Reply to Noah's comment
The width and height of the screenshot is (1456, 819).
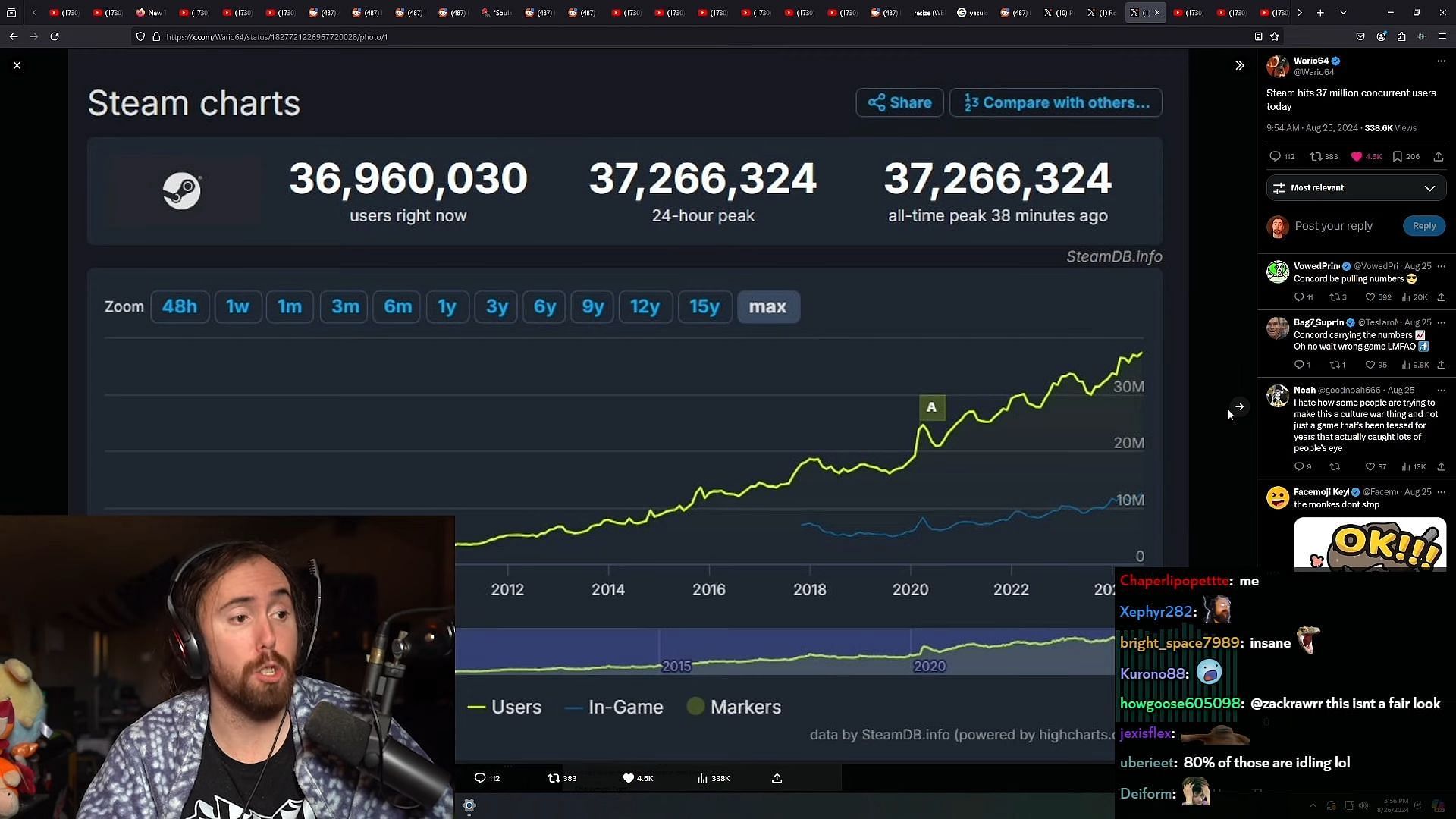pyautogui.click(x=1299, y=467)
